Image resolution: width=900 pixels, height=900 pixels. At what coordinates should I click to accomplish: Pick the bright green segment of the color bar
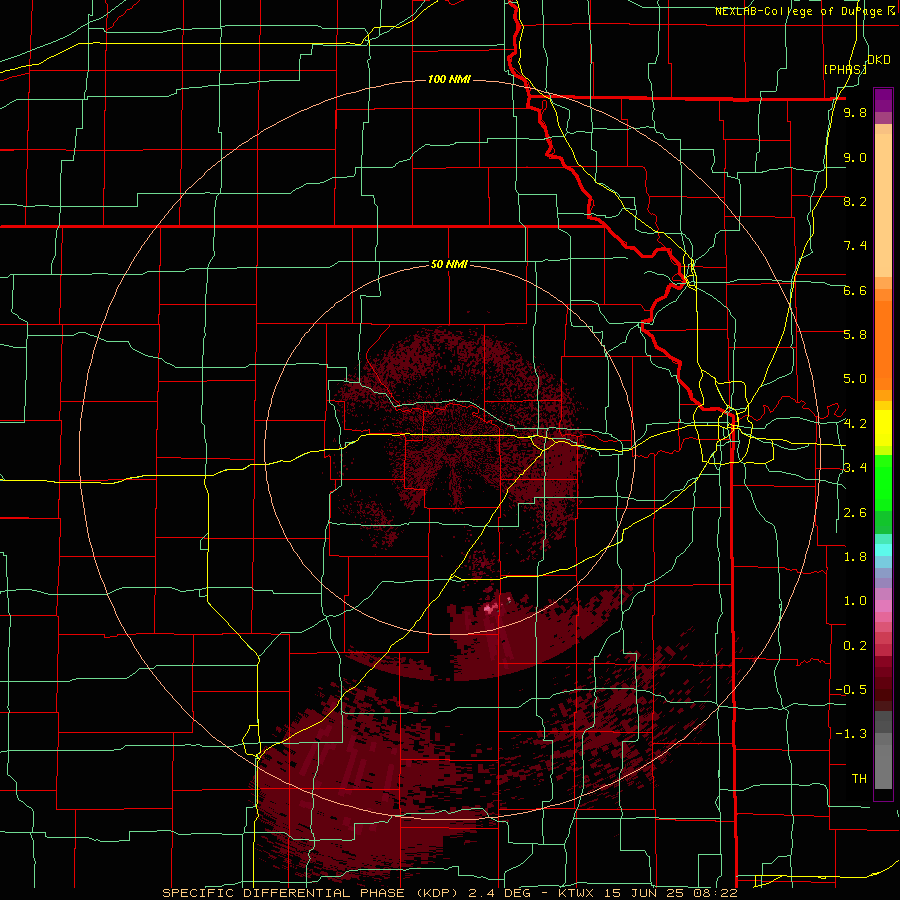[883, 483]
